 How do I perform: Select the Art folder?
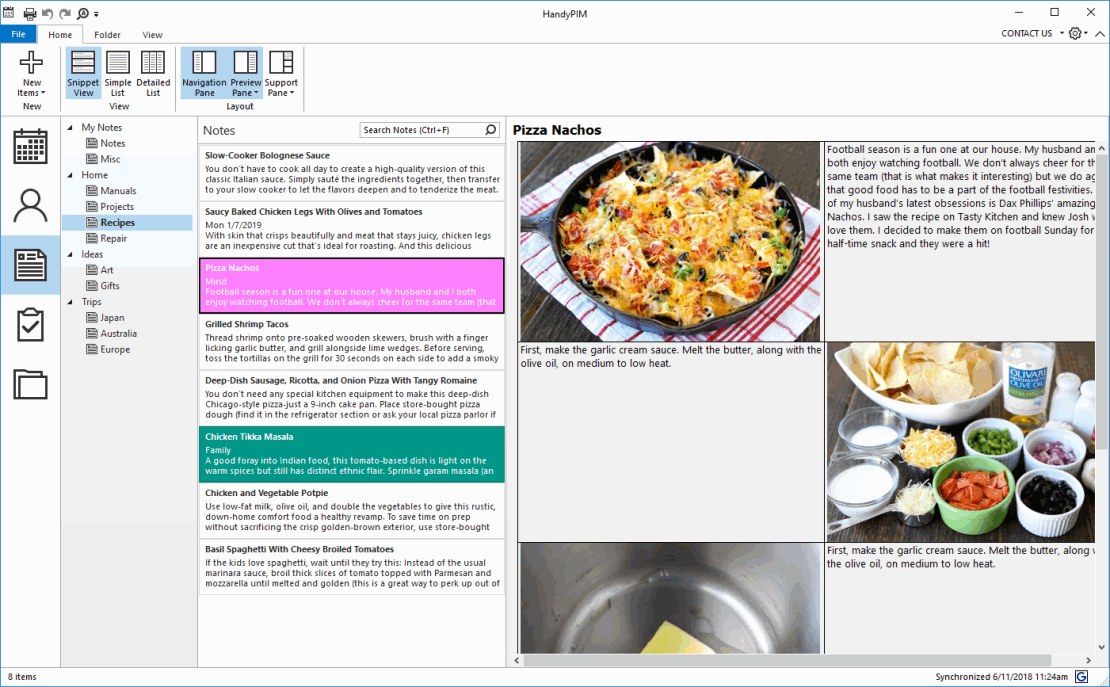[100, 270]
